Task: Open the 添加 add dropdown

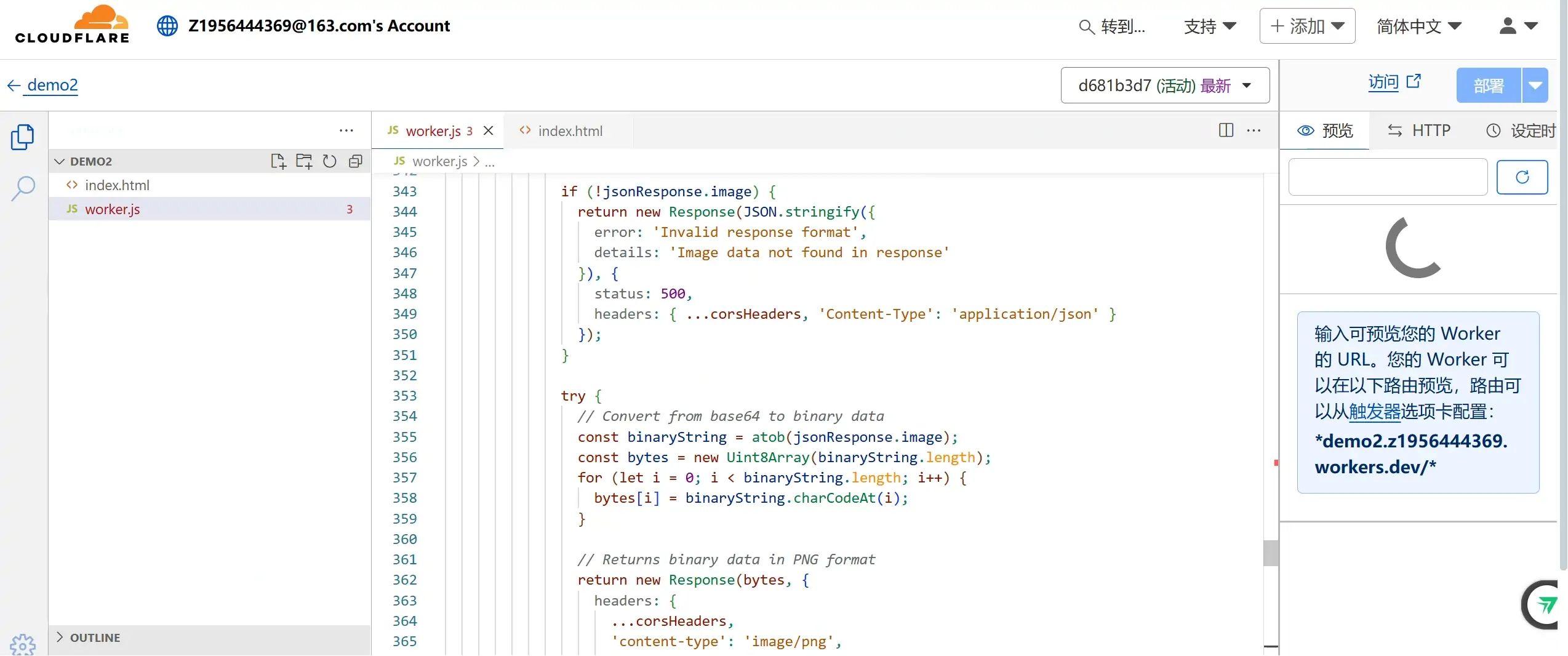Action: [x=1307, y=26]
